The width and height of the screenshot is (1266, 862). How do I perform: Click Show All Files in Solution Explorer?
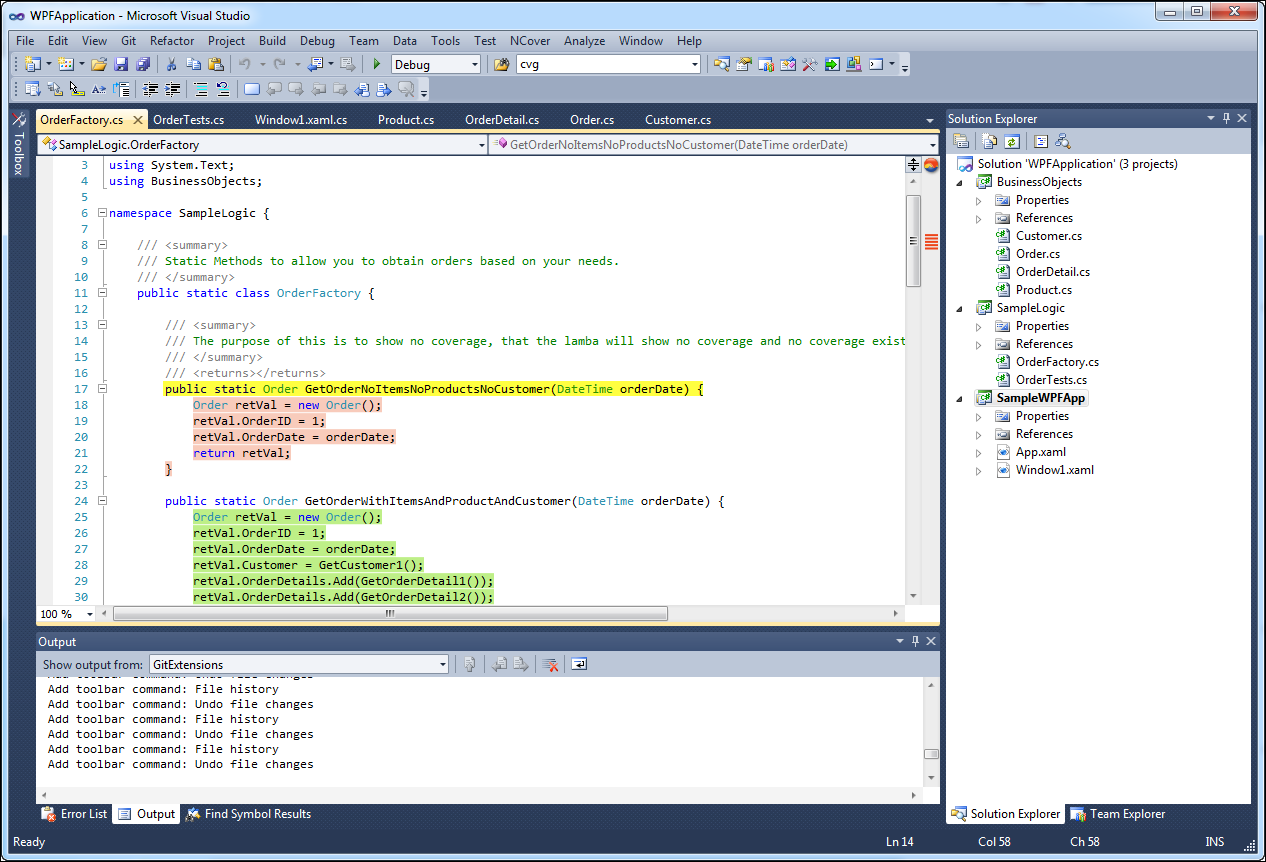click(989, 141)
